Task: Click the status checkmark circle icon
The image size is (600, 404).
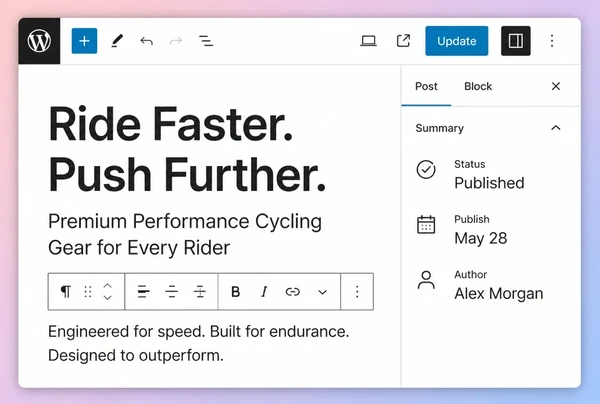Action: [x=426, y=169]
